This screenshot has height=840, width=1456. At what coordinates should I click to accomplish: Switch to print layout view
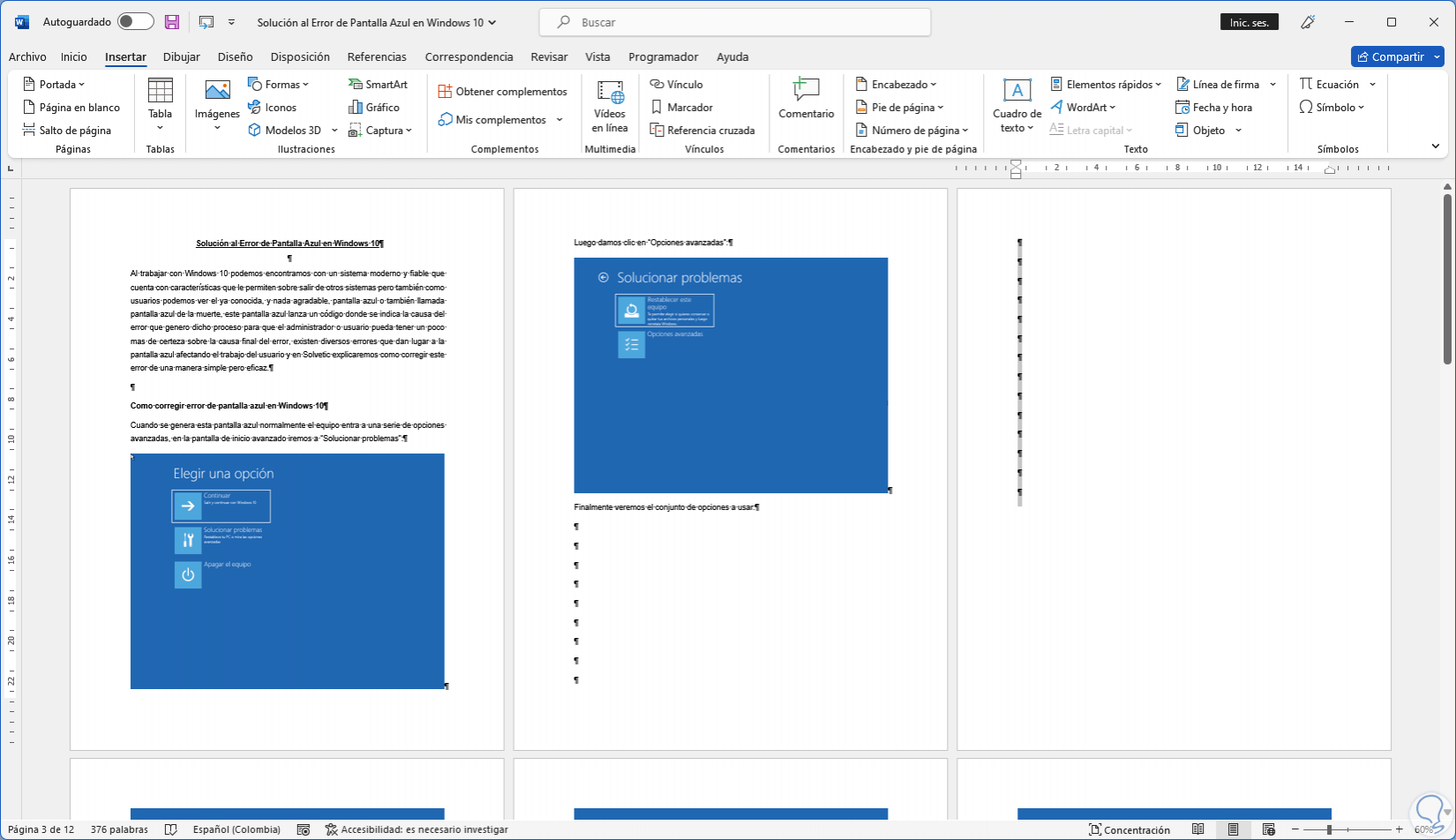(1233, 829)
